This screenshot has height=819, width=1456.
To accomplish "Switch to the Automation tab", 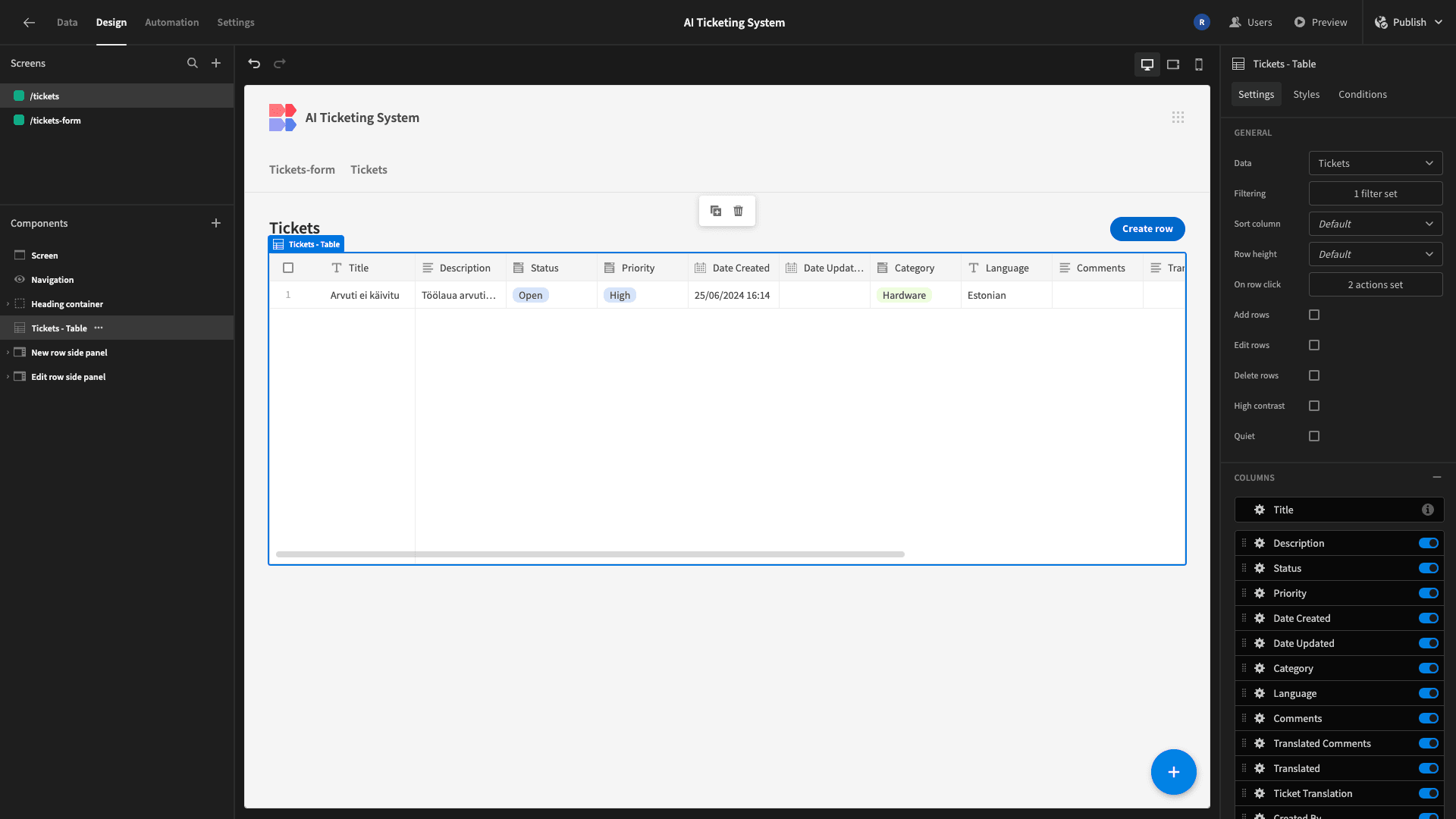I will 172,23.
